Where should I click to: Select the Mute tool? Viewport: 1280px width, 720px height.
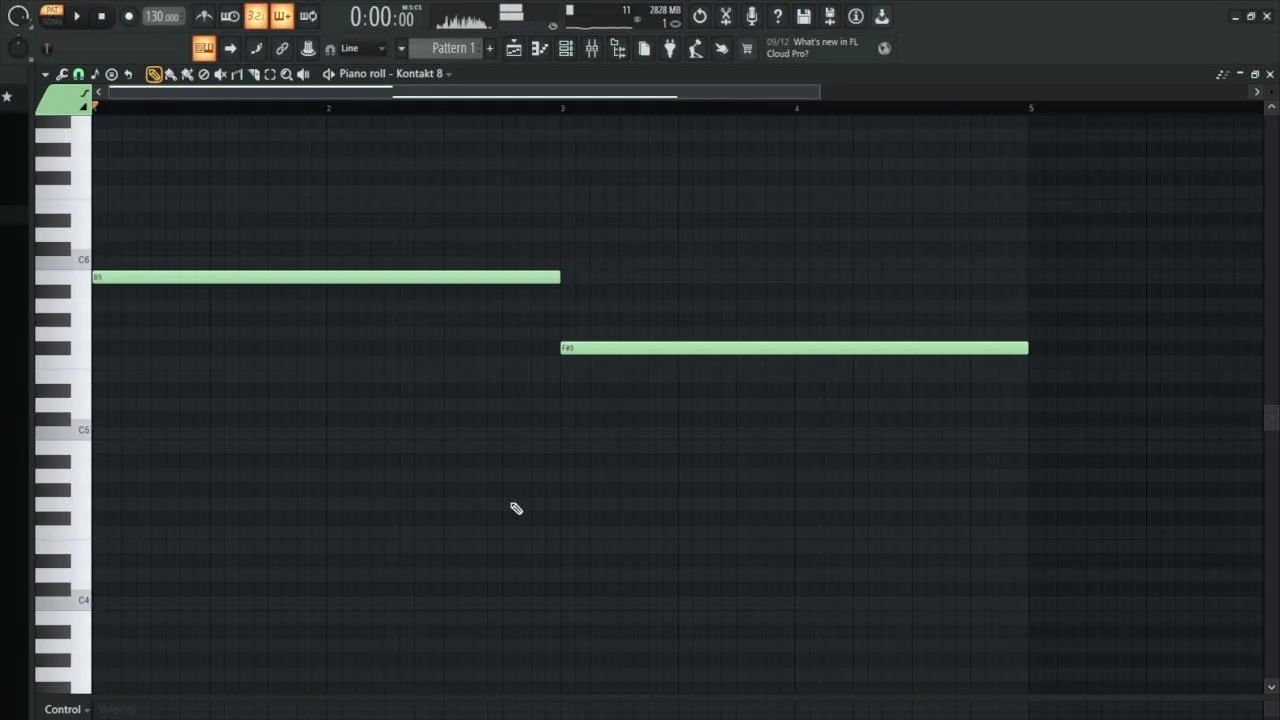click(x=220, y=74)
